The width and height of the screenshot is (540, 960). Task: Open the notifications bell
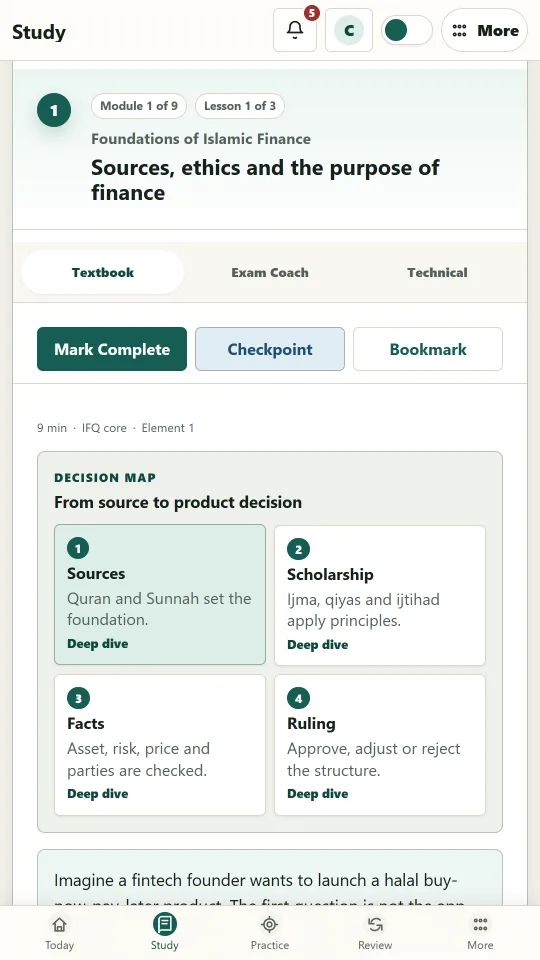[295, 30]
